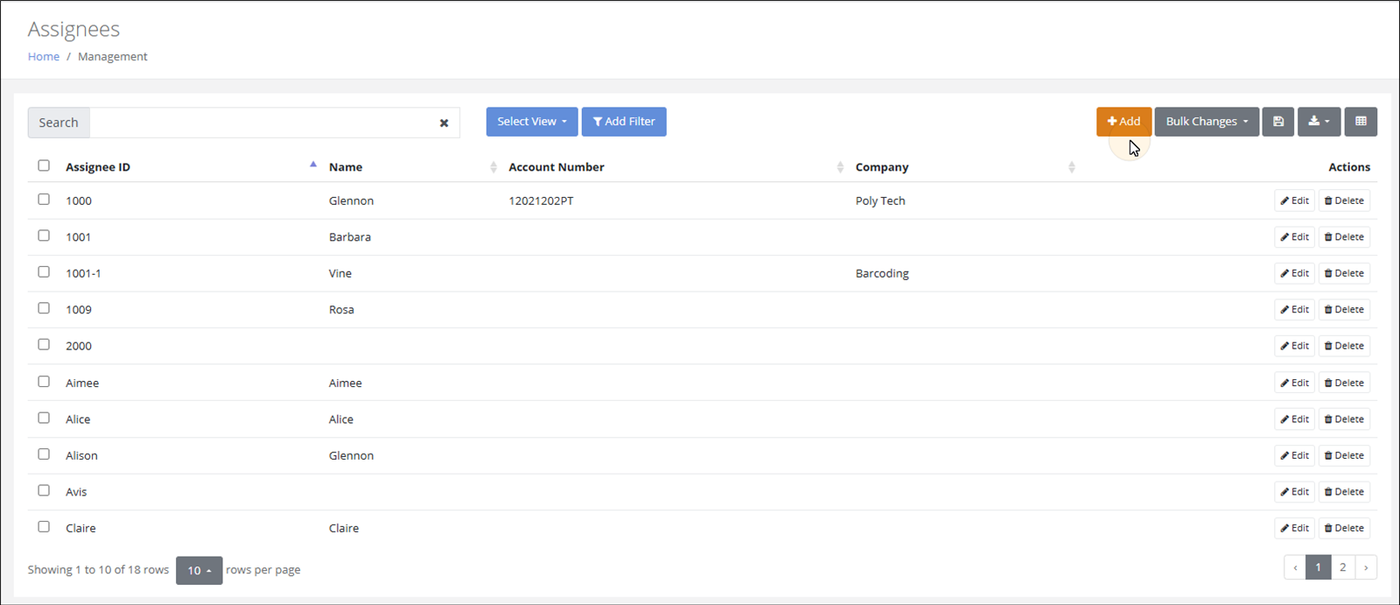Edit the Avis row
The height and width of the screenshot is (605, 1400).
pyautogui.click(x=1294, y=491)
